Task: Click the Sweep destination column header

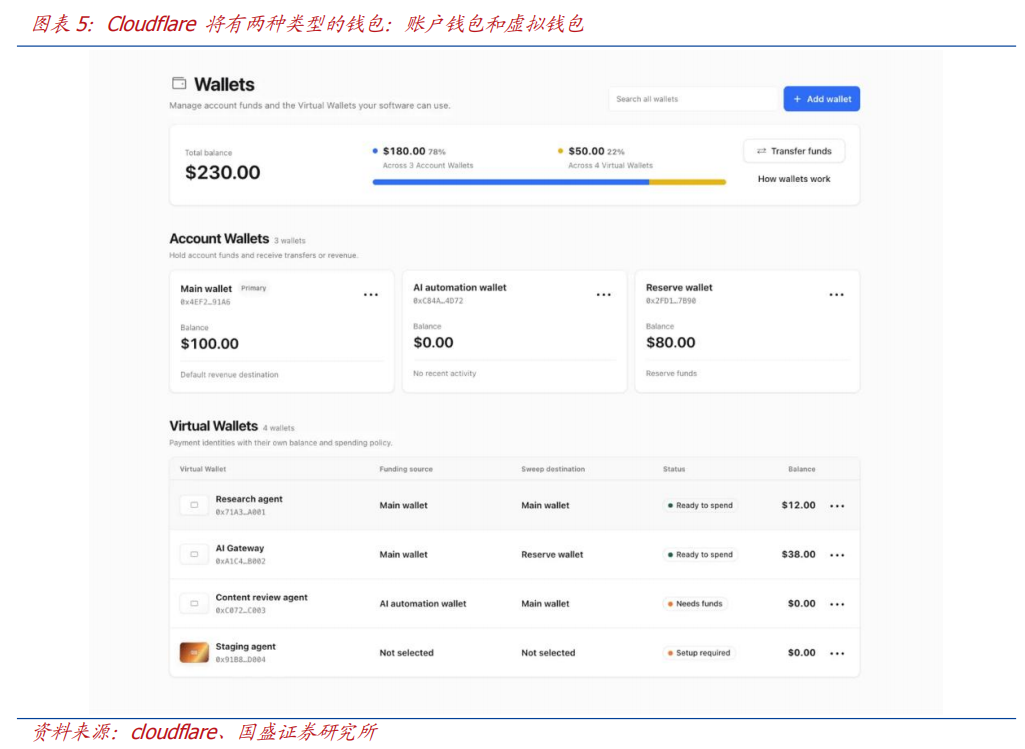Action: 553,469
